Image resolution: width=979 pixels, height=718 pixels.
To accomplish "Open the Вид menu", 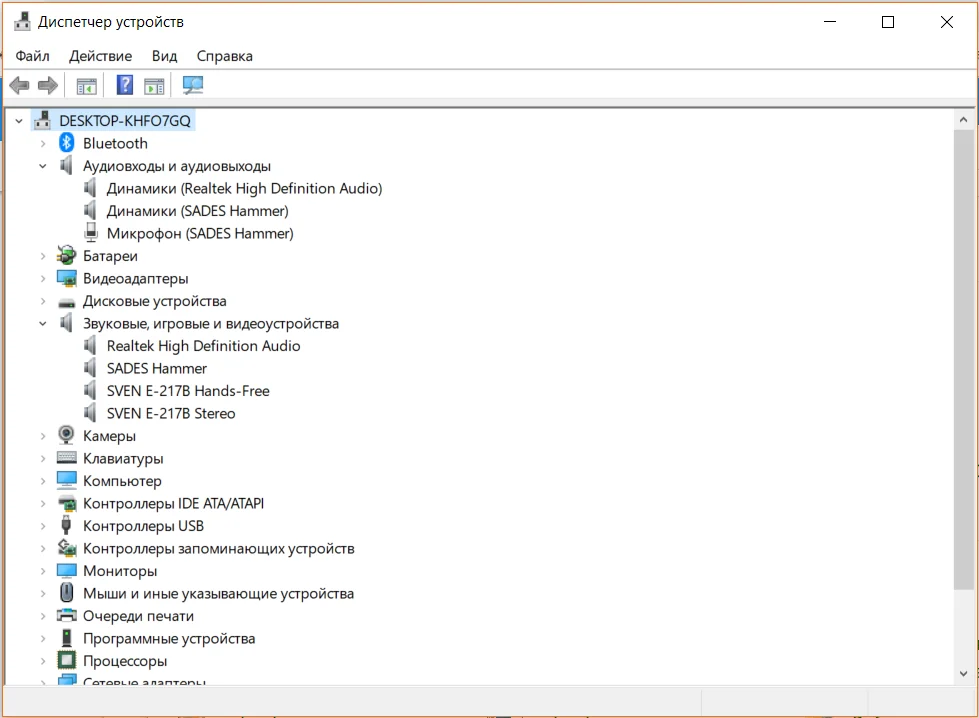I will [x=164, y=56].
